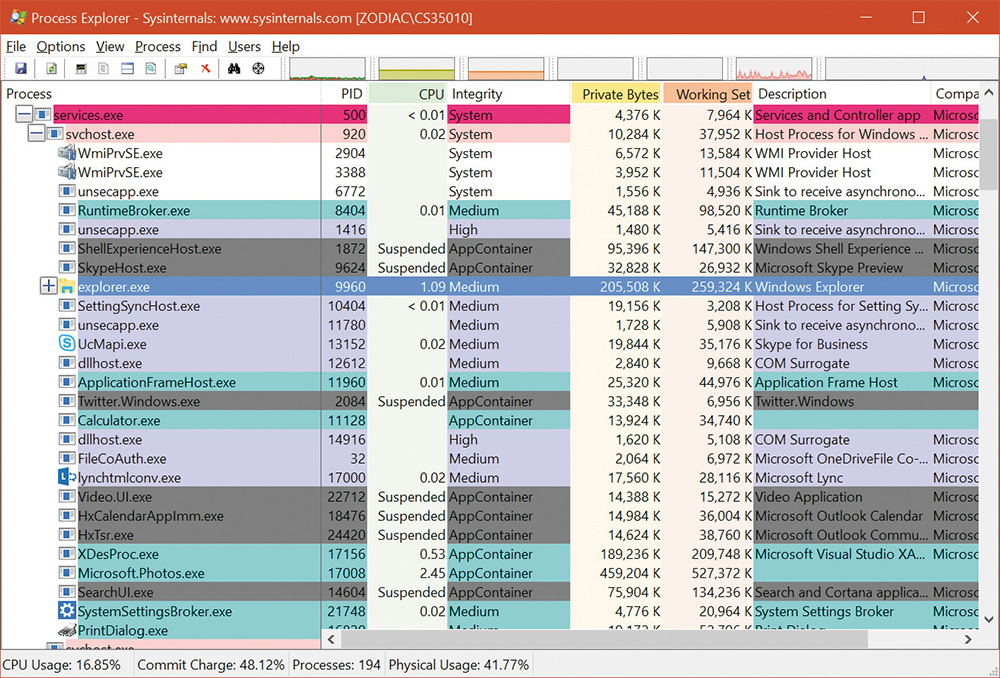Click the horizontal scrollbar right arrow

click(x=967, y=639)
